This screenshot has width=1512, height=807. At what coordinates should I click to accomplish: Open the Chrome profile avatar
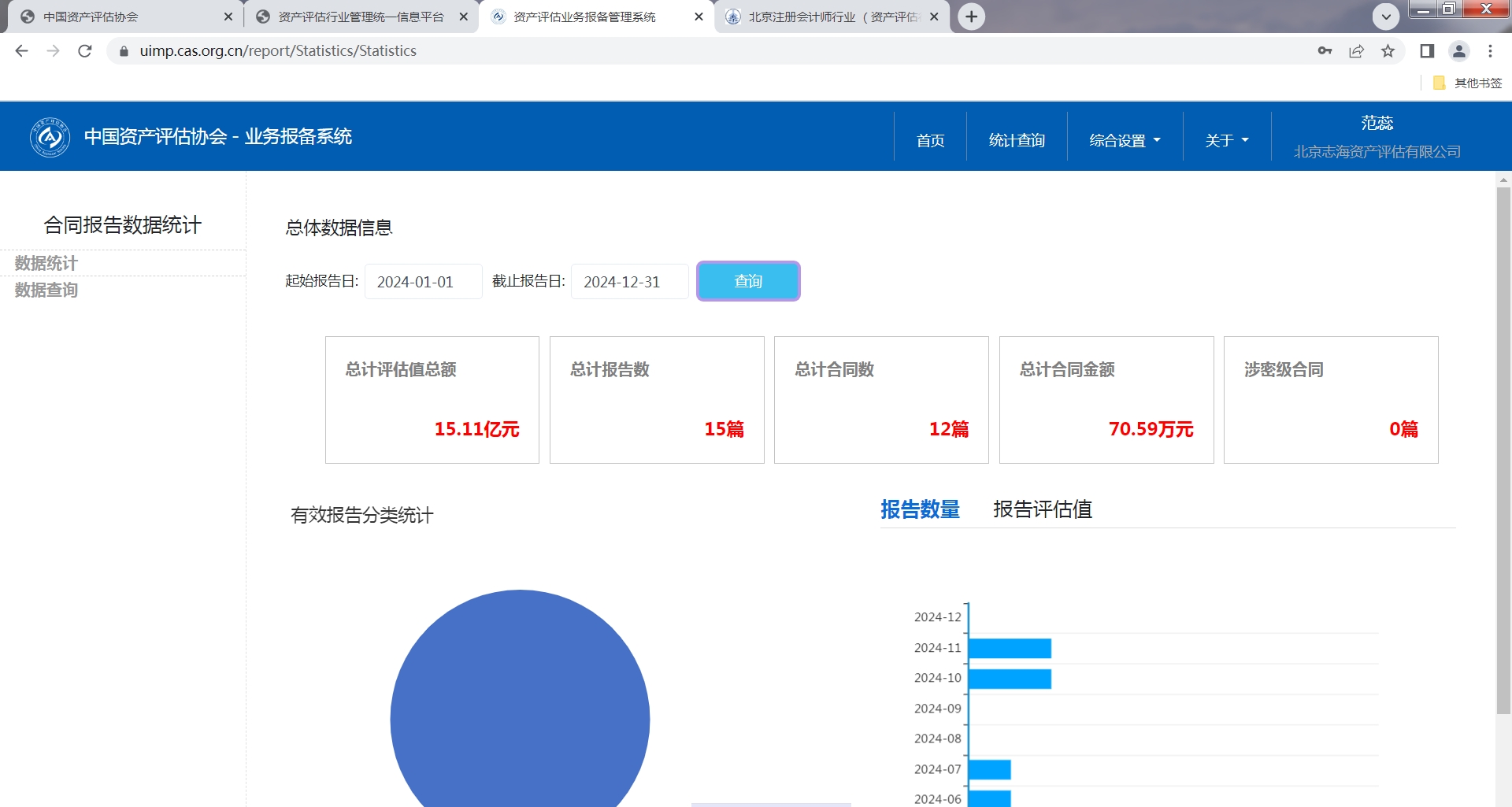[x=1458, y=51]
